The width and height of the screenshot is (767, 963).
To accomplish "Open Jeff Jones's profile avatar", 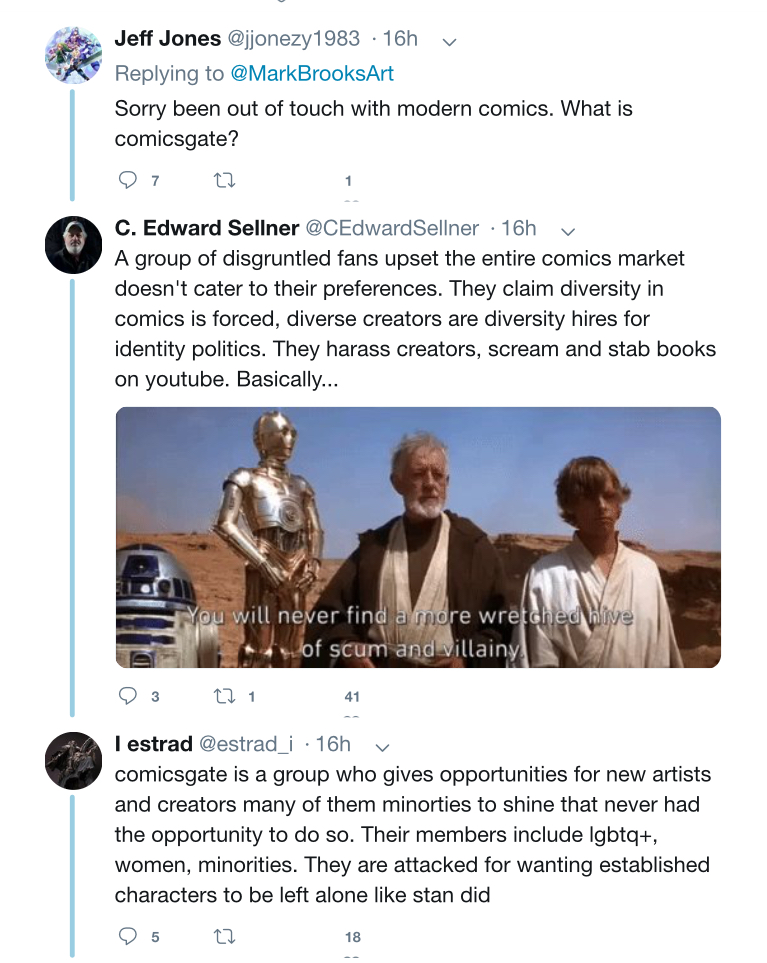I will pyautogui.click(x=73, y=55).
